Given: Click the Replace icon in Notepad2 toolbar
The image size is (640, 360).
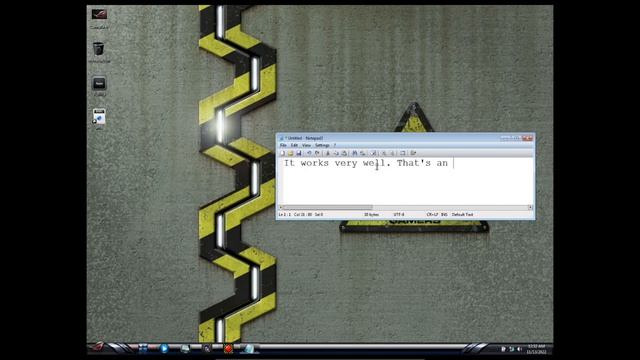Looking at the screenshot, I should [362, 153].
